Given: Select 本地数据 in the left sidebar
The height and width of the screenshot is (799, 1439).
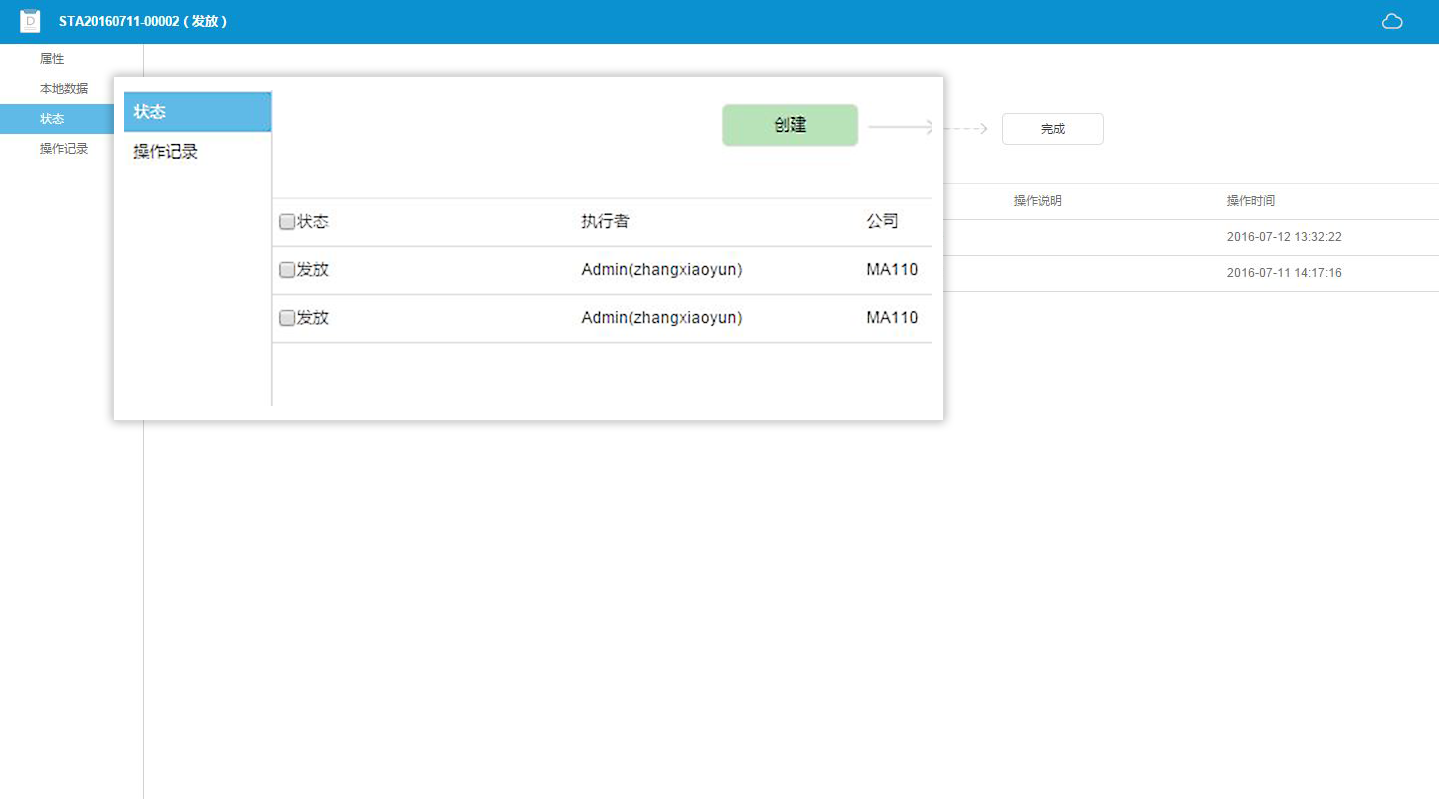Looking at the screenshot, I should [x=64, y=89].
